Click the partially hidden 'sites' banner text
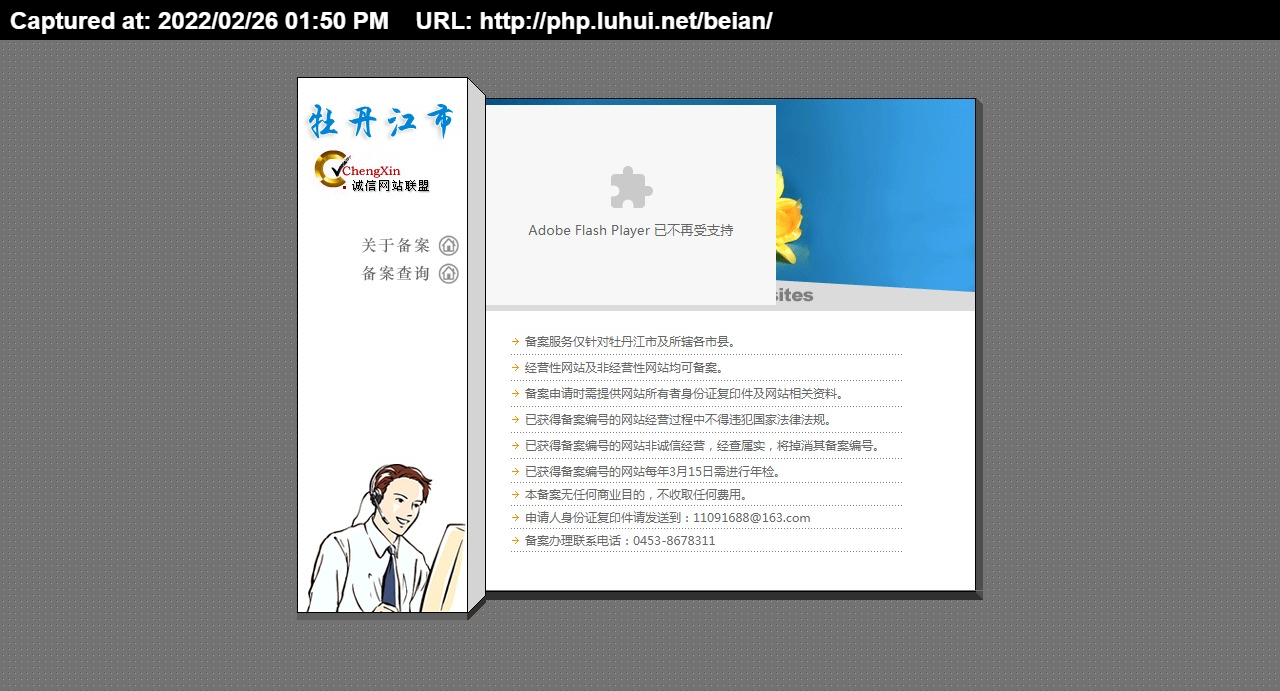Screen dimensions: 1280x691 pyautogui.click(x=795, y=296)
